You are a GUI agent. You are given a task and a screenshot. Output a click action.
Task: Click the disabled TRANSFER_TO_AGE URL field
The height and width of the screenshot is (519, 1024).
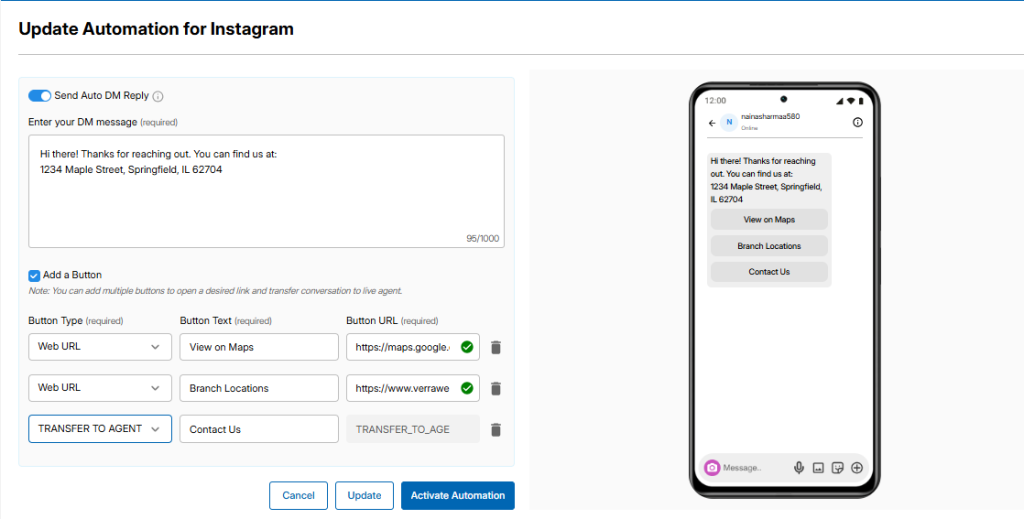[413, 429]
